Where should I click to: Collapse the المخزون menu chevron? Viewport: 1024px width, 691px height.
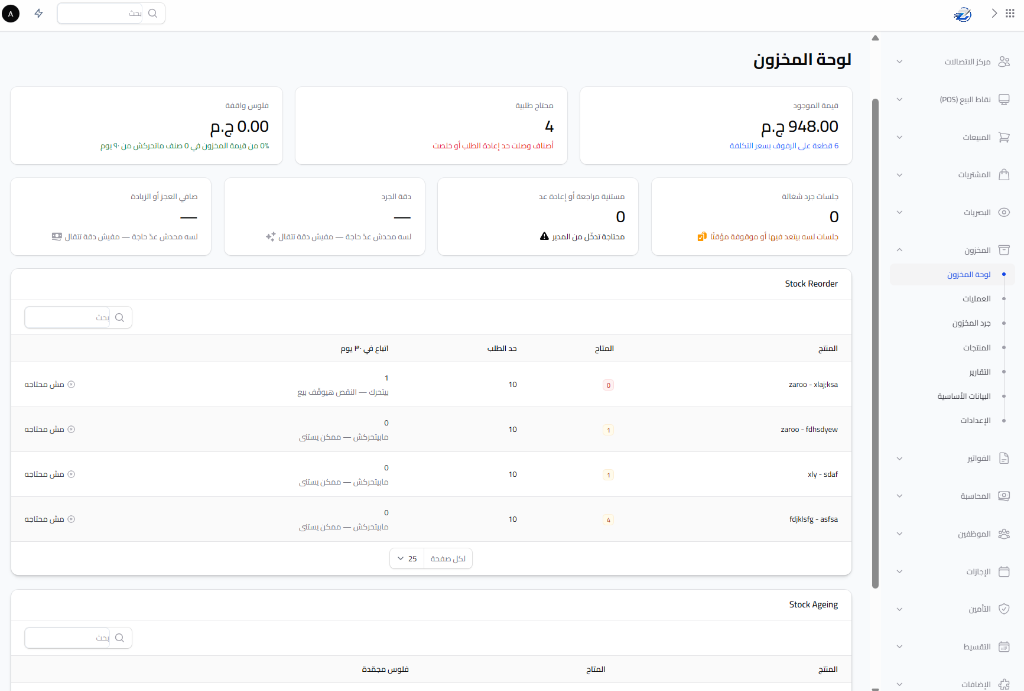tap(899, 250)
